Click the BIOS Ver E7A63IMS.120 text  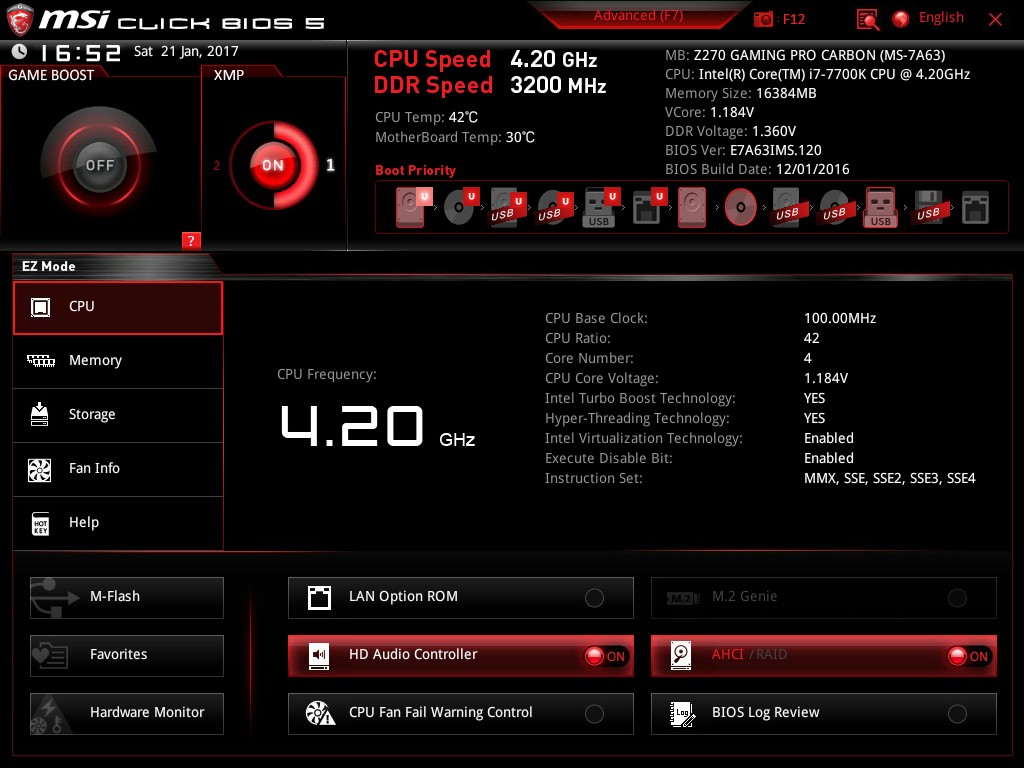pyautogui.click(x=743, y=150)
